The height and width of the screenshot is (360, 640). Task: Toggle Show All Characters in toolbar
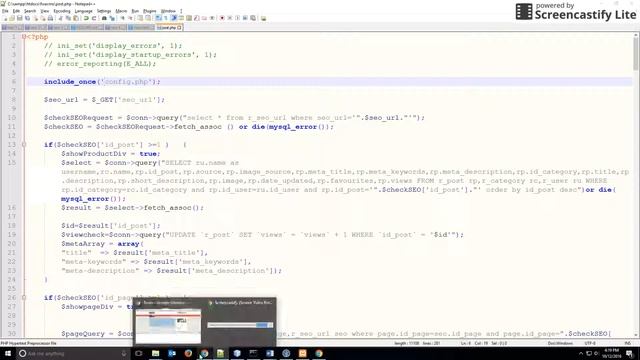tap(166, 18)
